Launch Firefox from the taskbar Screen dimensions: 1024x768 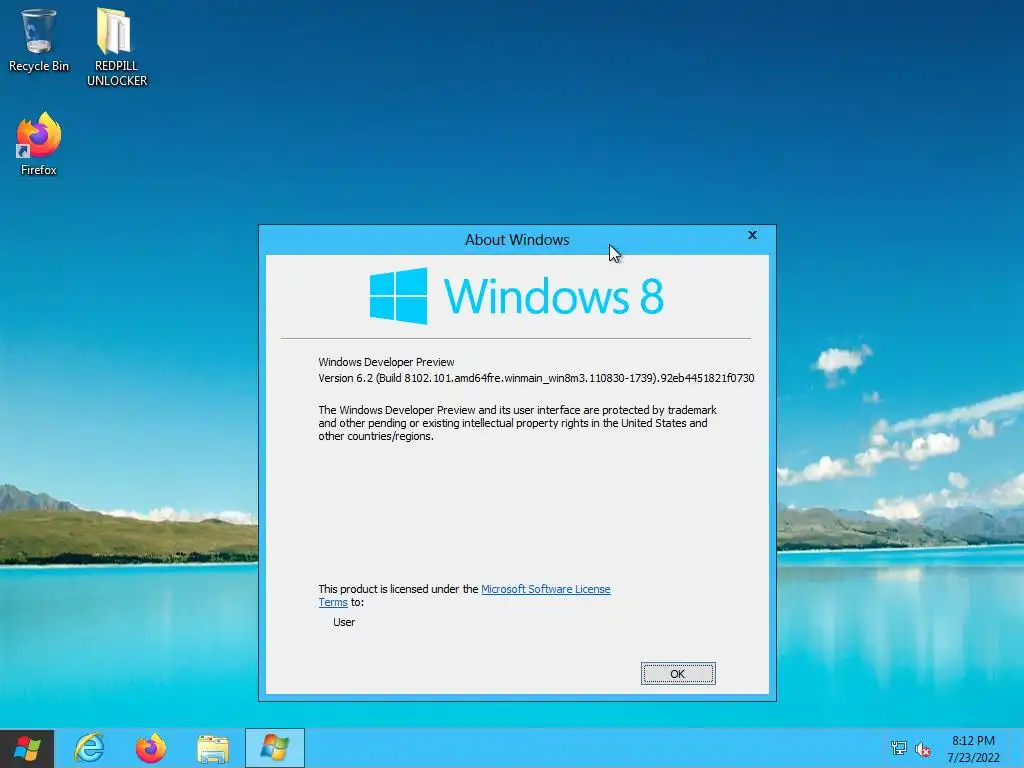(x=151, y=748)
